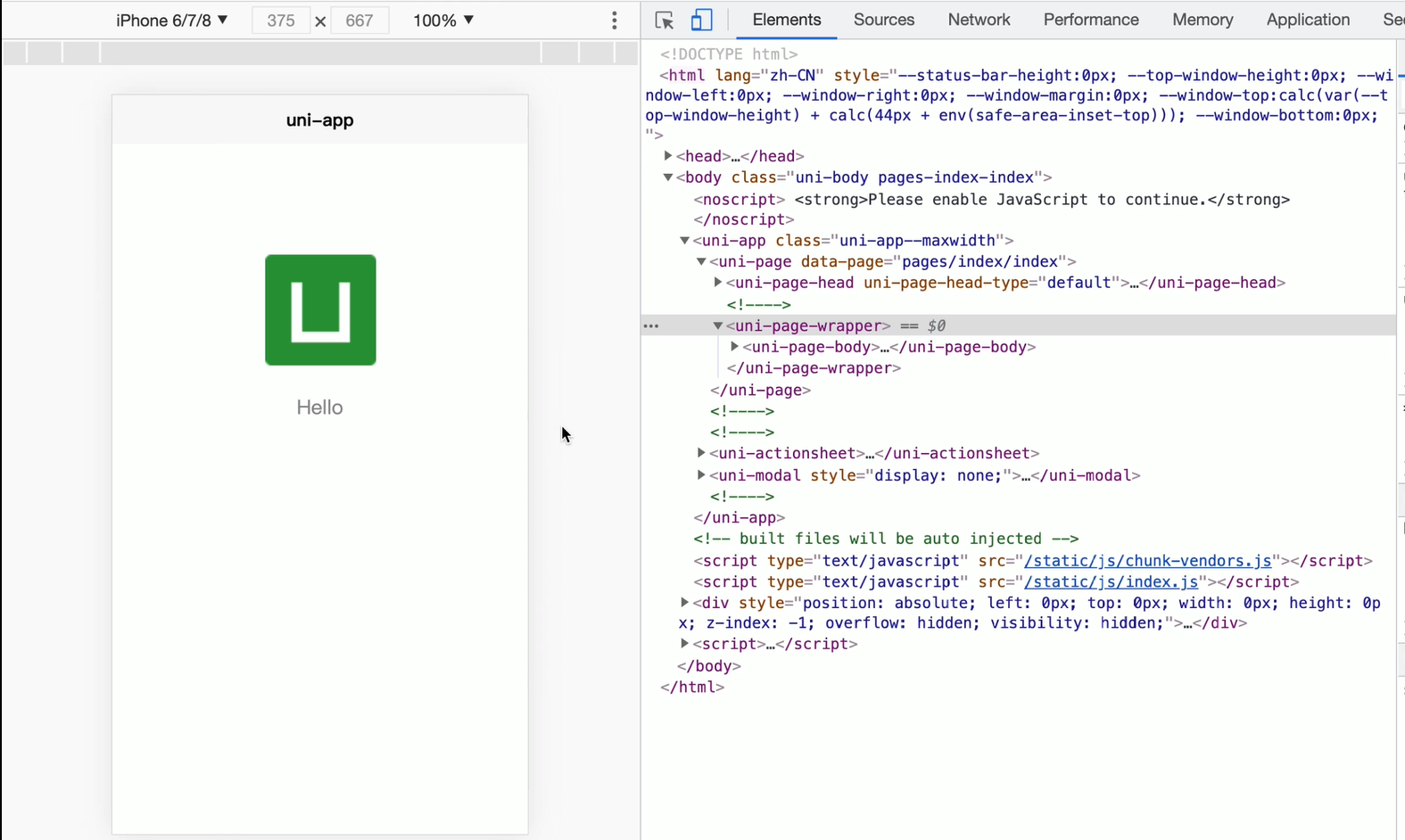
Task: Click the "display: none;" style value
Action: click(x=938, y=475)
